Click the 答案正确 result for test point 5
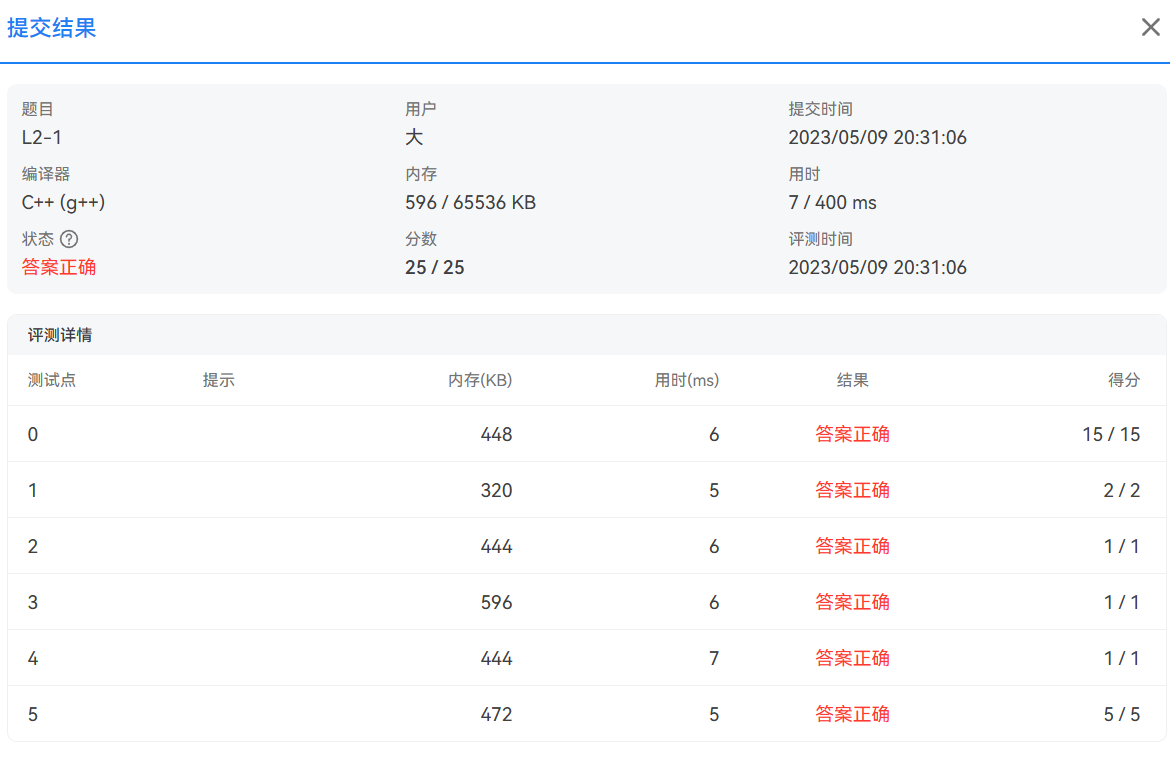The image size is (1170, 758). click(853, 714)
